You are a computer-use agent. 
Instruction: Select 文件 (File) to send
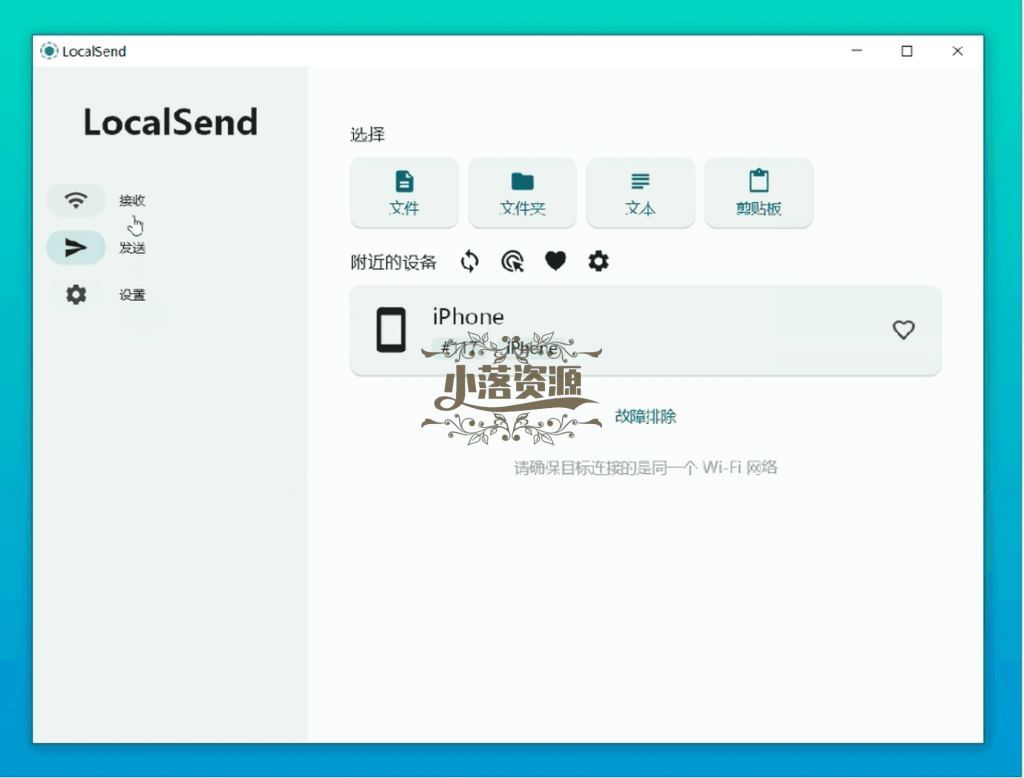click(x=404, y=193)
